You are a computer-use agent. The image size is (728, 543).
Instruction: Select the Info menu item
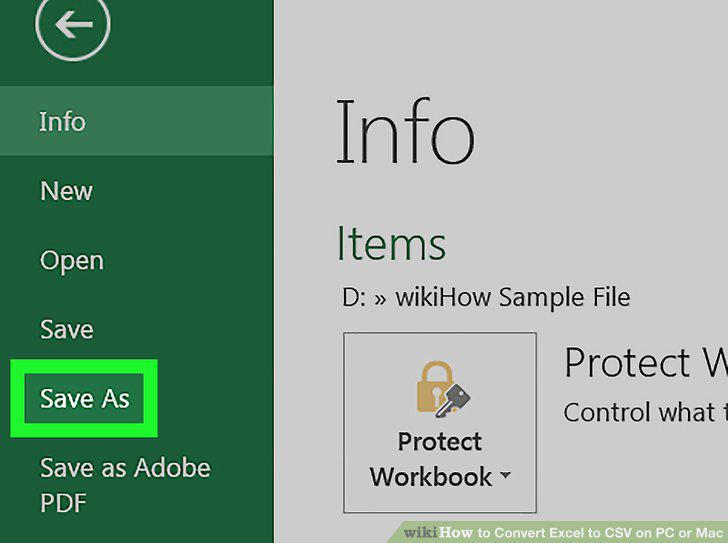[136, 121]
